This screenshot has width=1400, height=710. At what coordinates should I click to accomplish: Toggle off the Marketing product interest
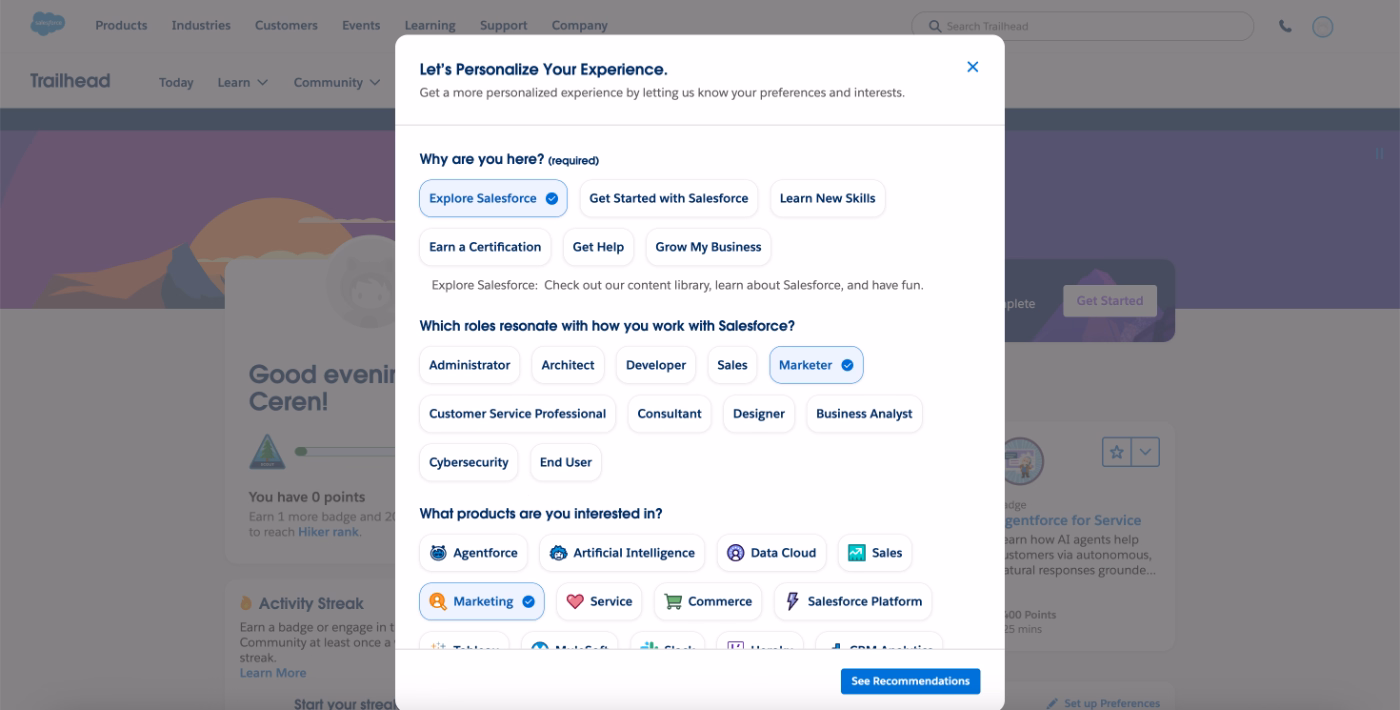click(x=482, y=601)
